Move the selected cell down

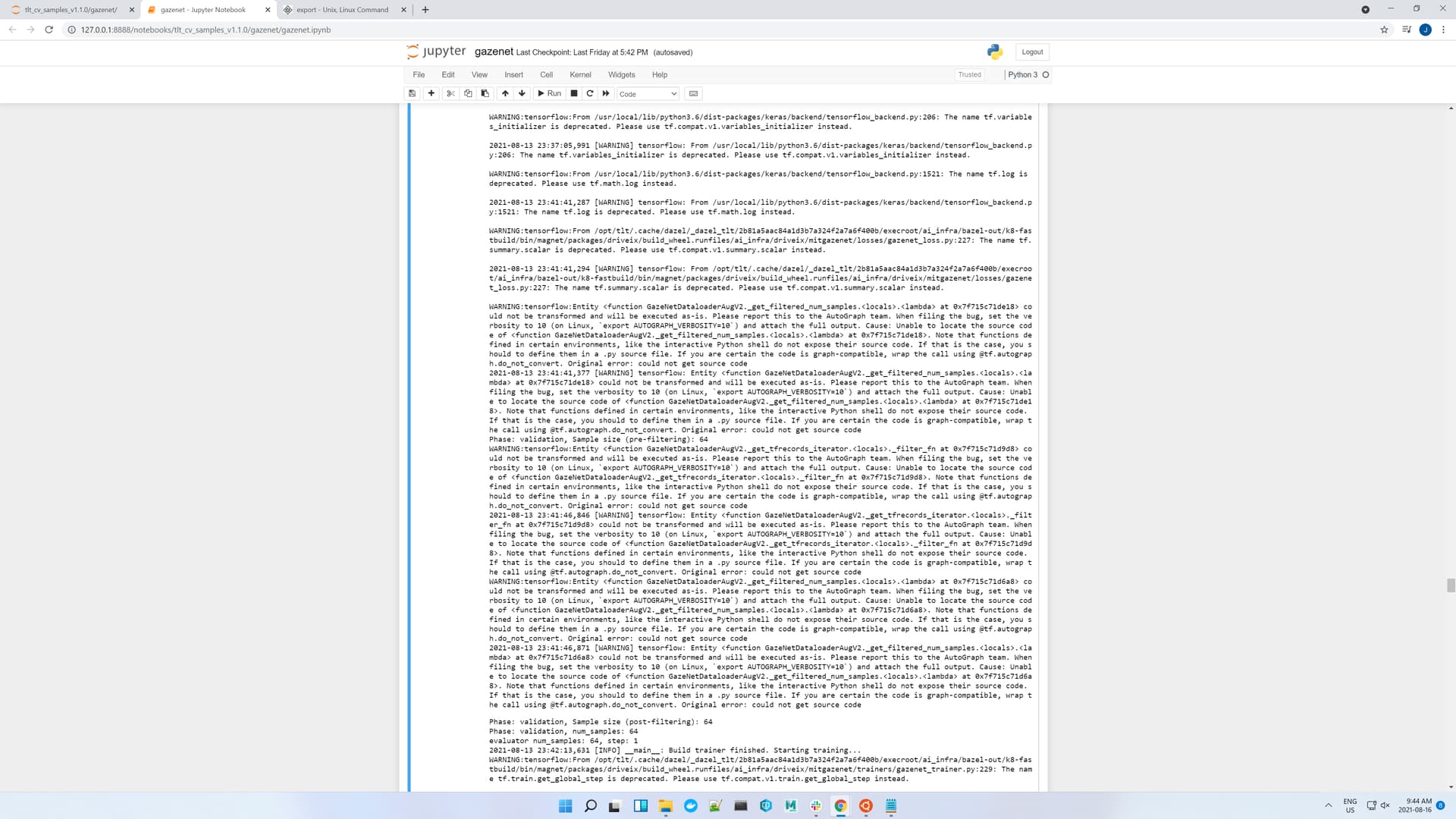522,93
